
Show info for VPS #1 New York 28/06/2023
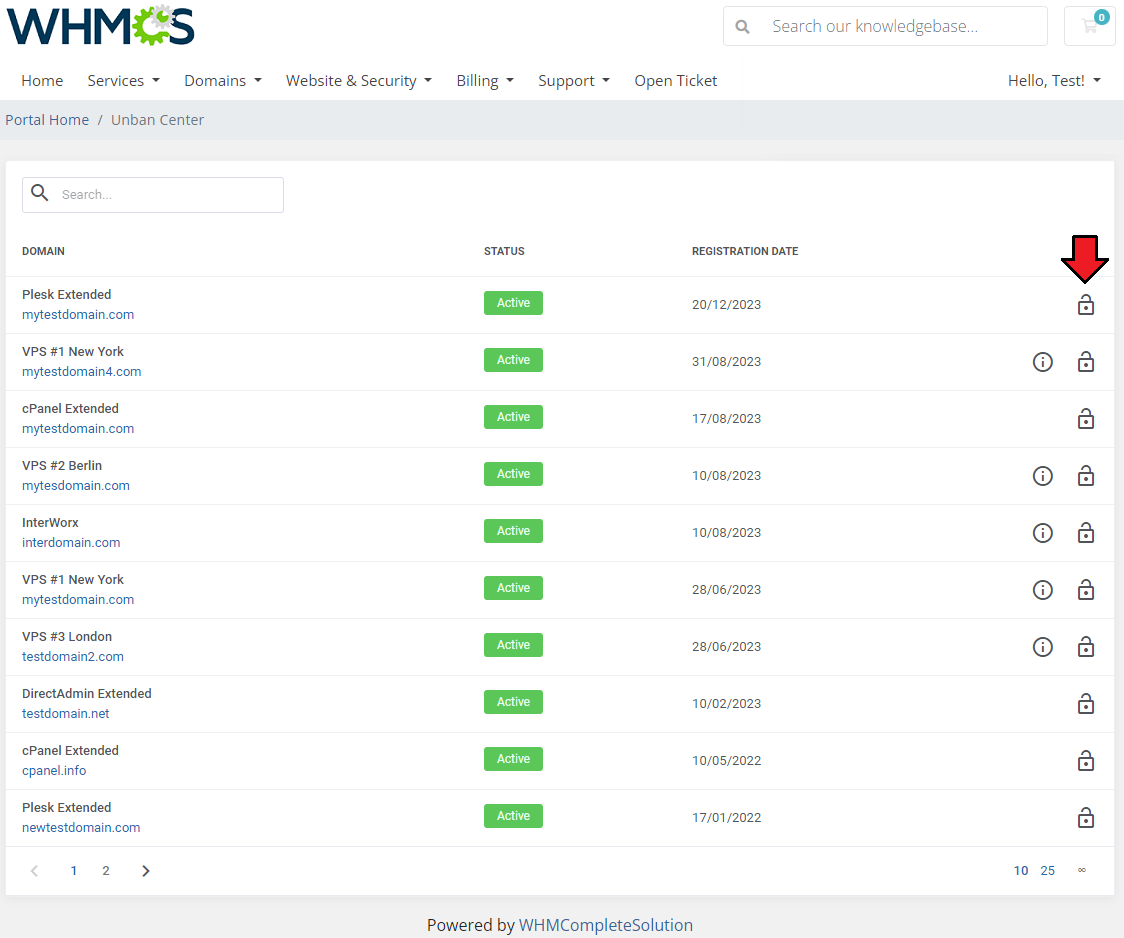pyautogui.click(x=1042, y=590)
